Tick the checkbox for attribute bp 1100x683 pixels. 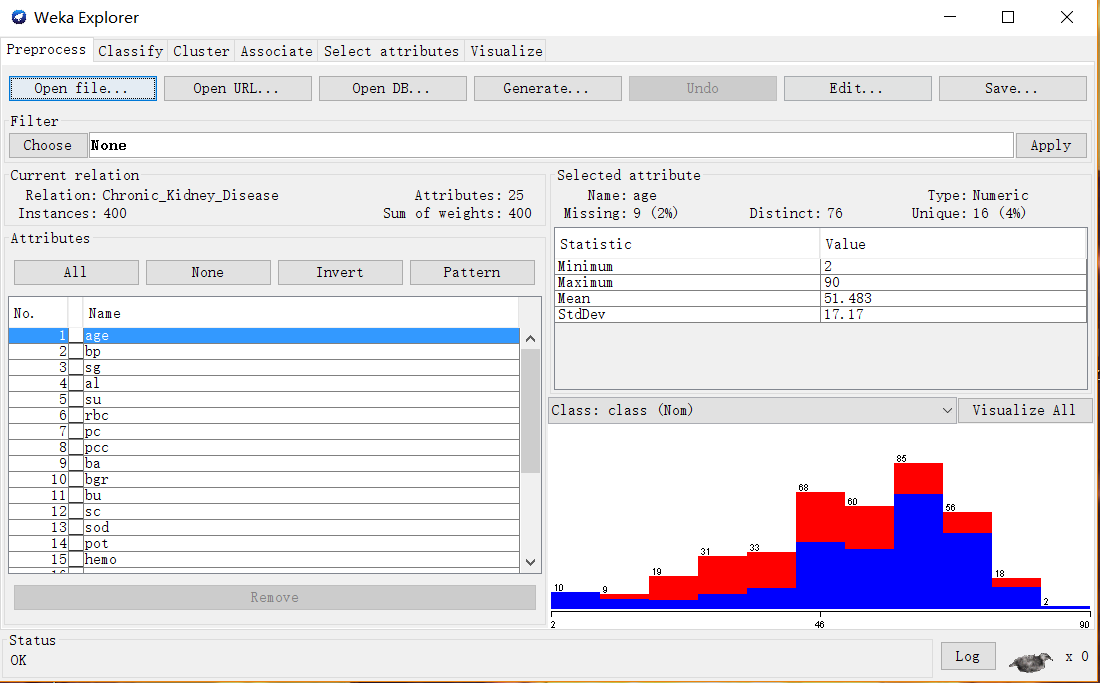[x=76, y=351]
